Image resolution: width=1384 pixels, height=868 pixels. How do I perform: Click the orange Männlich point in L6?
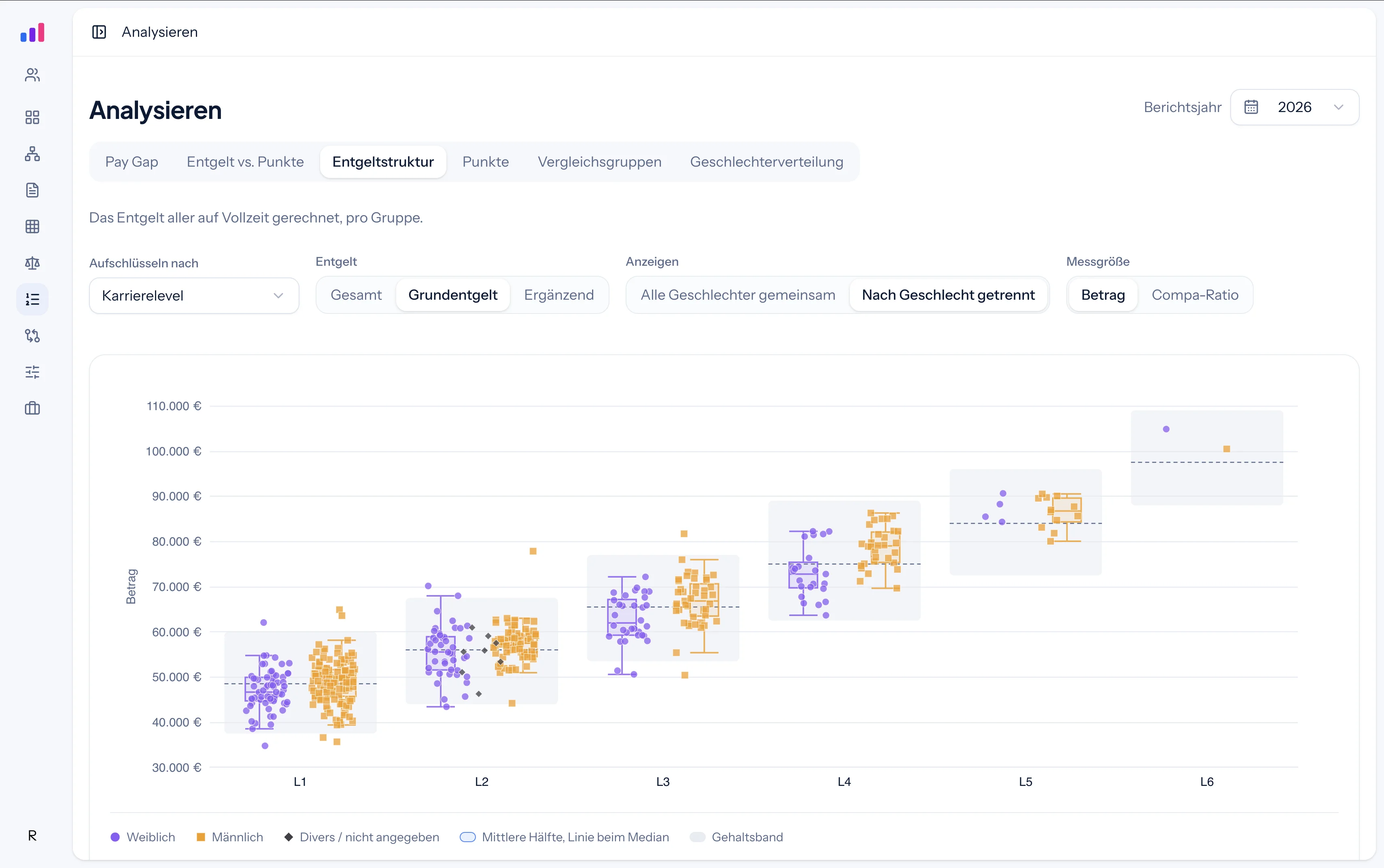click(x=1226, y=449)
